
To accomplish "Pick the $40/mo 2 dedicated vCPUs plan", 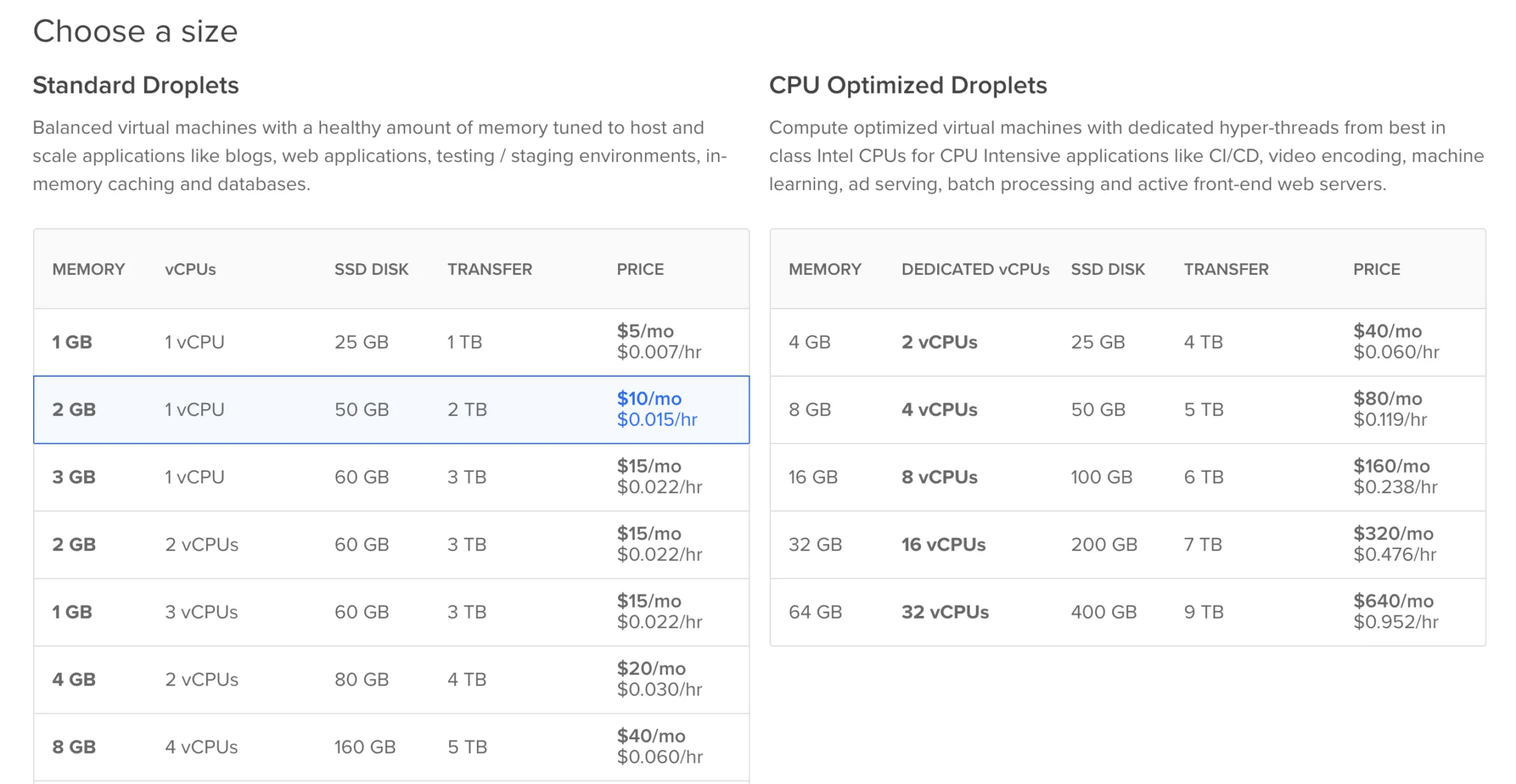I will tap(1127, 342).
